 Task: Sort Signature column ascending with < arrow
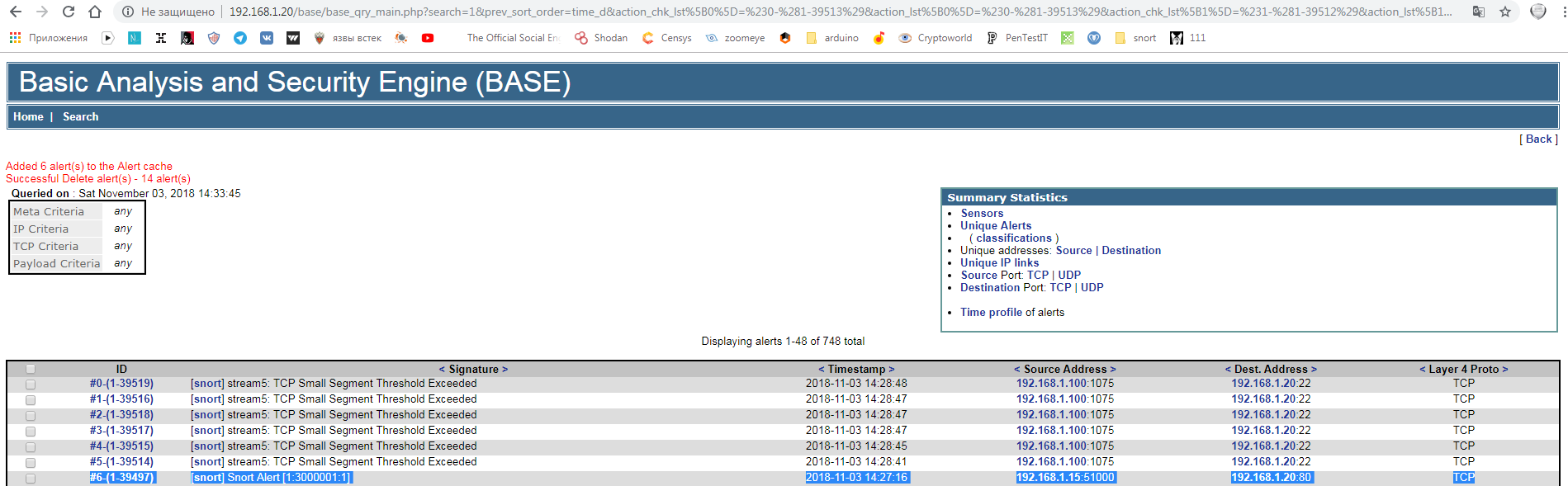[x=442, y=370]
